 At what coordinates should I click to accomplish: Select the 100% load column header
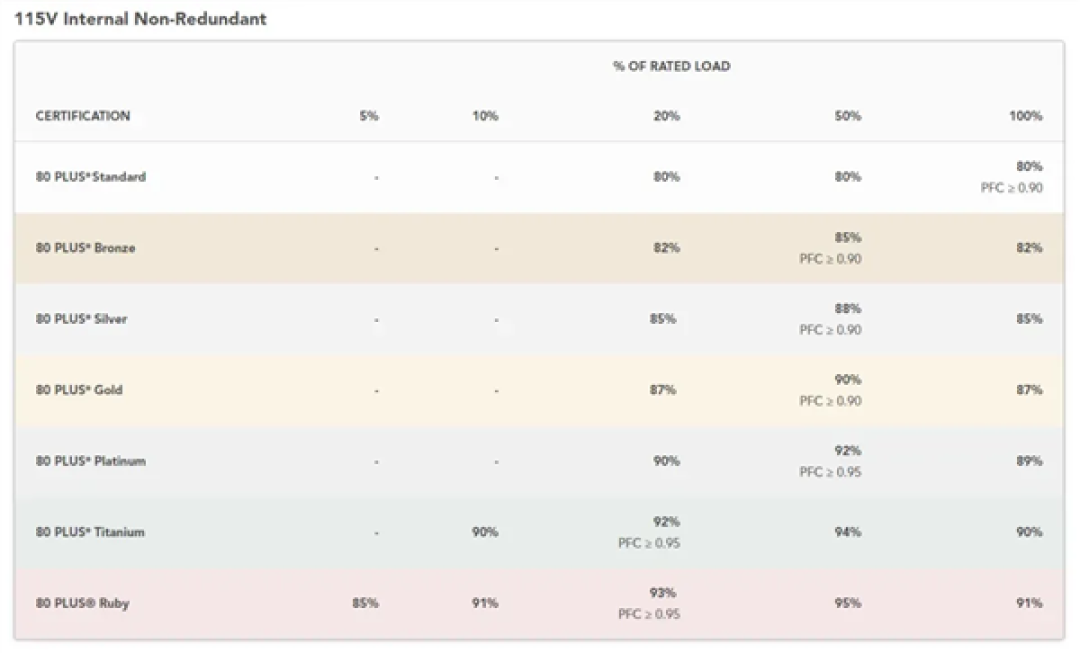pos(1026,116)
